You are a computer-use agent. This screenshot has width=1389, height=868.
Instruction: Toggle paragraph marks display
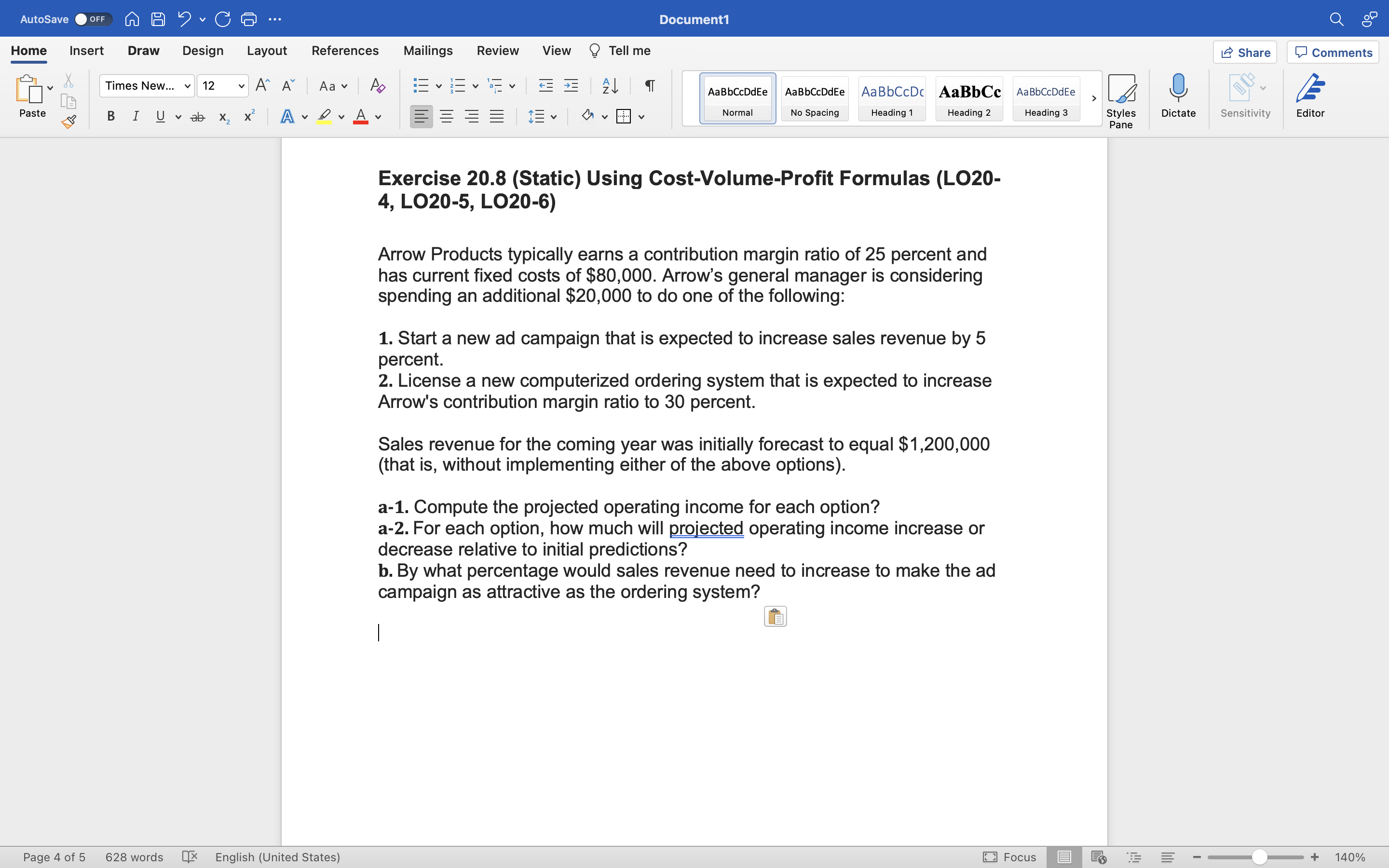[x=649, y=85]
